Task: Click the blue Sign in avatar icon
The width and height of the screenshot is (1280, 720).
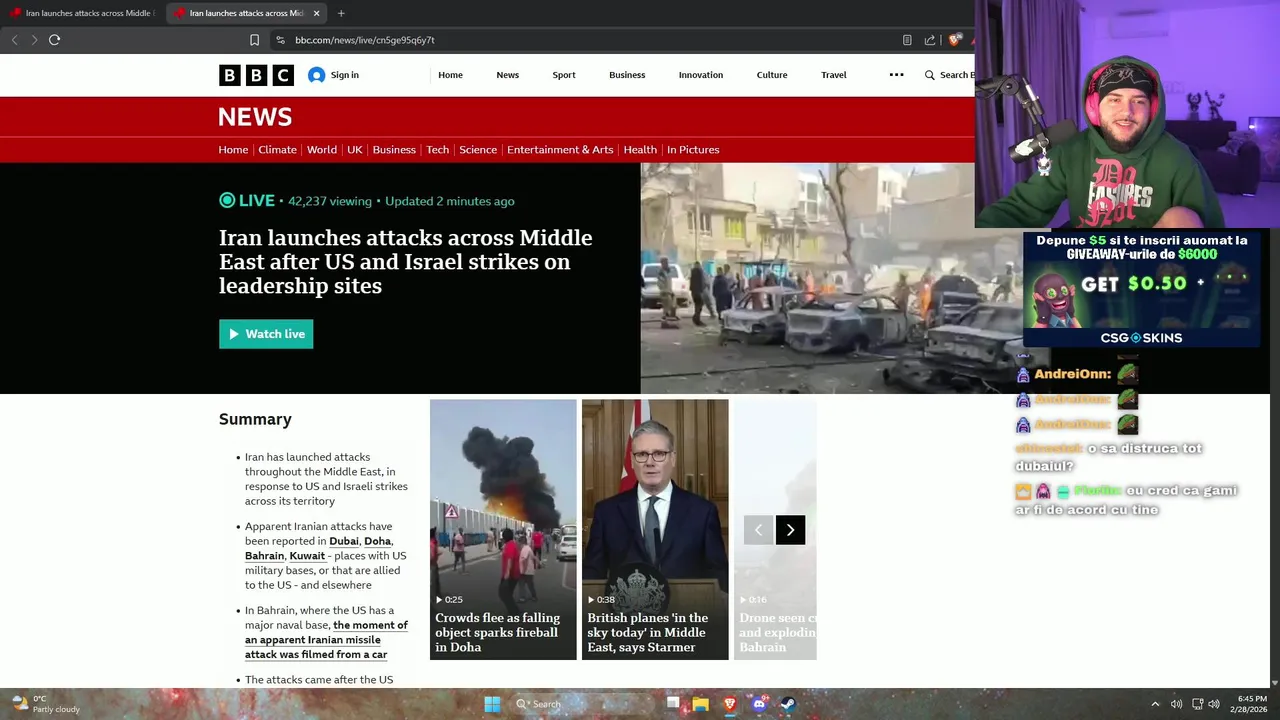Action: click(316, 75)
